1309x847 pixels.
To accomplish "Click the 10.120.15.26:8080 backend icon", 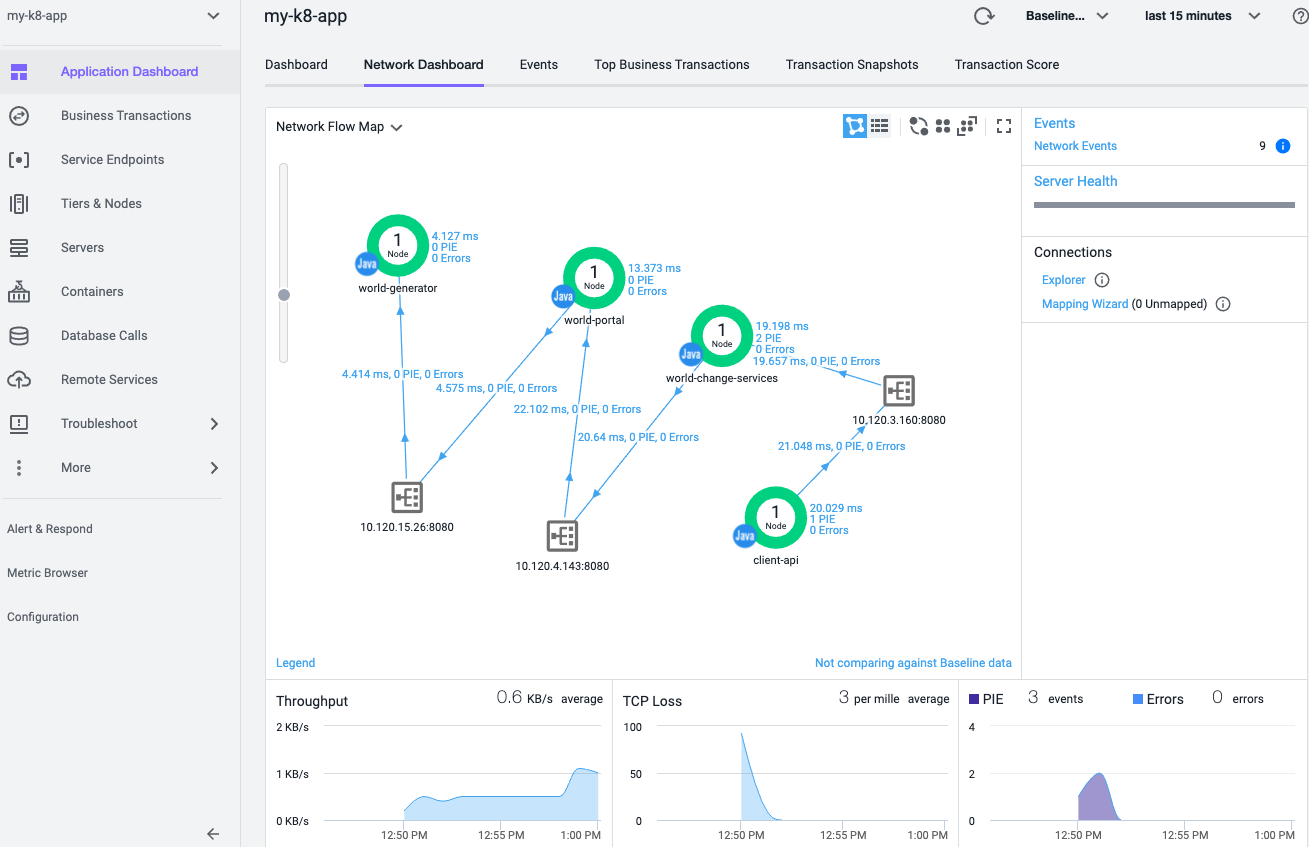I will pyautogui.click(x=407, y=497).
